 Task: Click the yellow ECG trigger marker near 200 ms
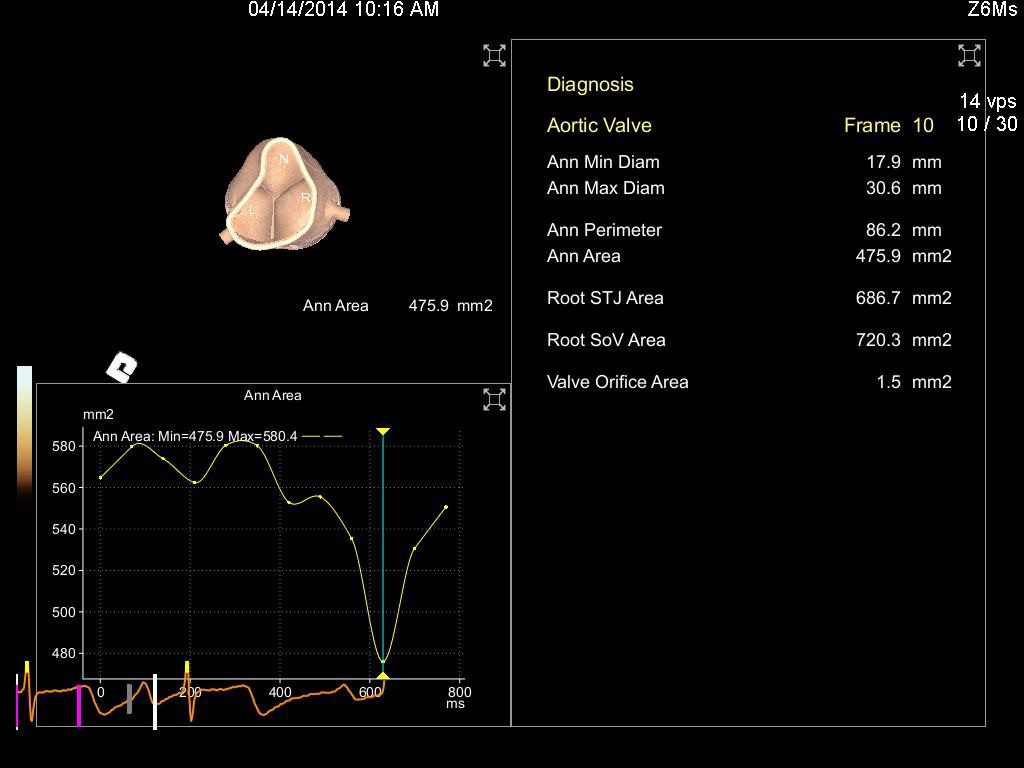point(187,667)
